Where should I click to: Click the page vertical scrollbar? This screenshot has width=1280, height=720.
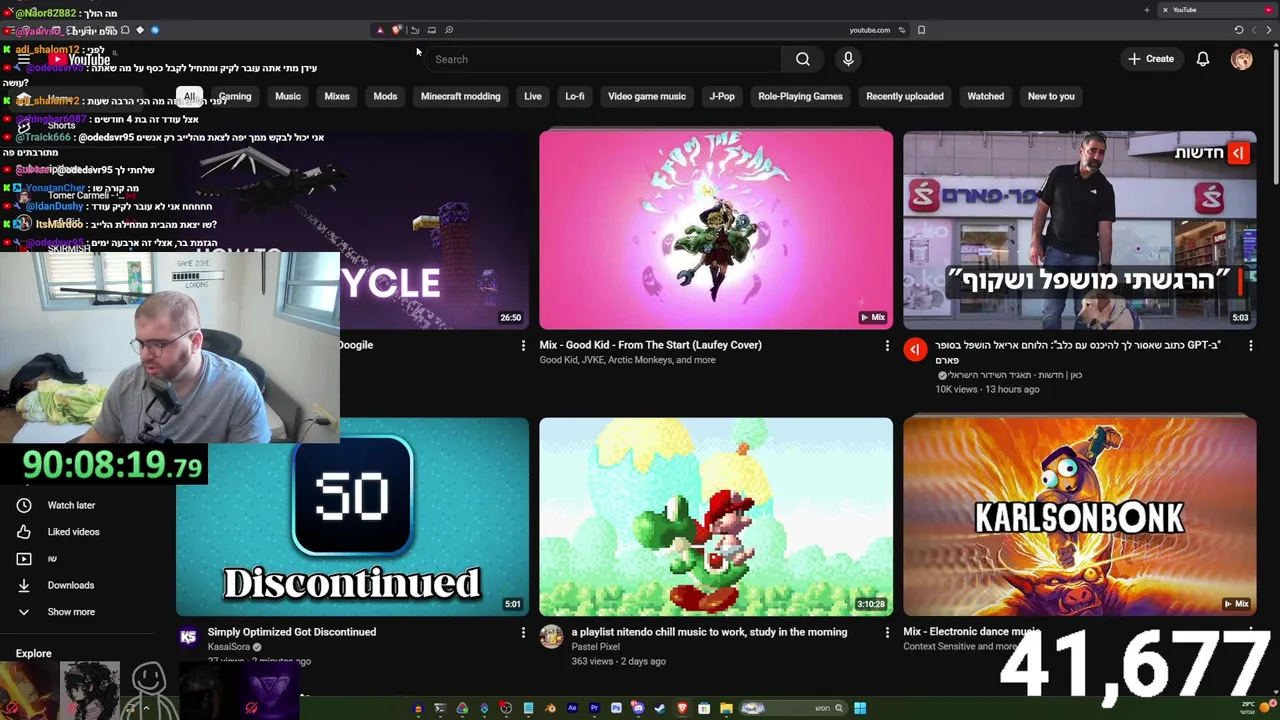pos(1275,118)
